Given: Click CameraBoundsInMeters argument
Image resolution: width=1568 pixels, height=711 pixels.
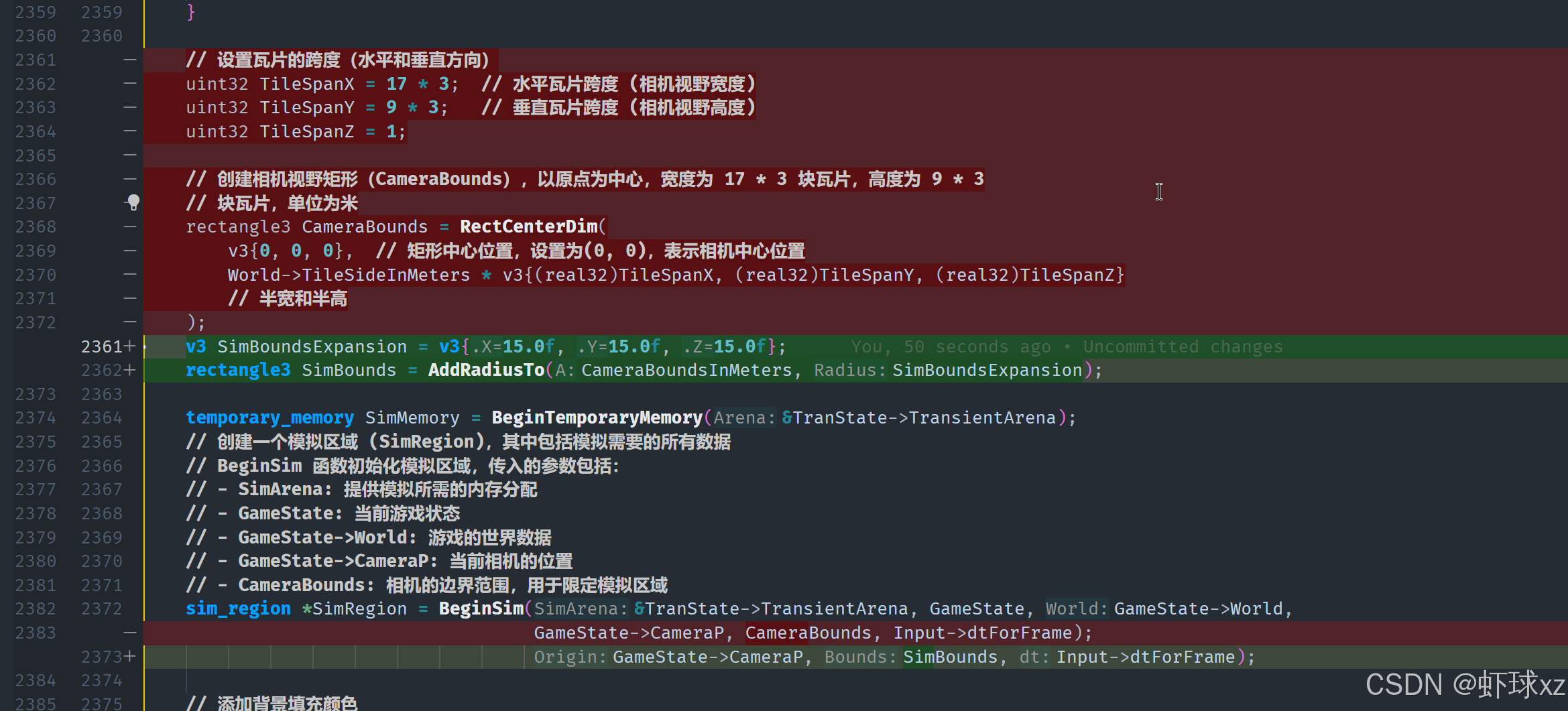Looking at the screenshot, I should (686, 370).
